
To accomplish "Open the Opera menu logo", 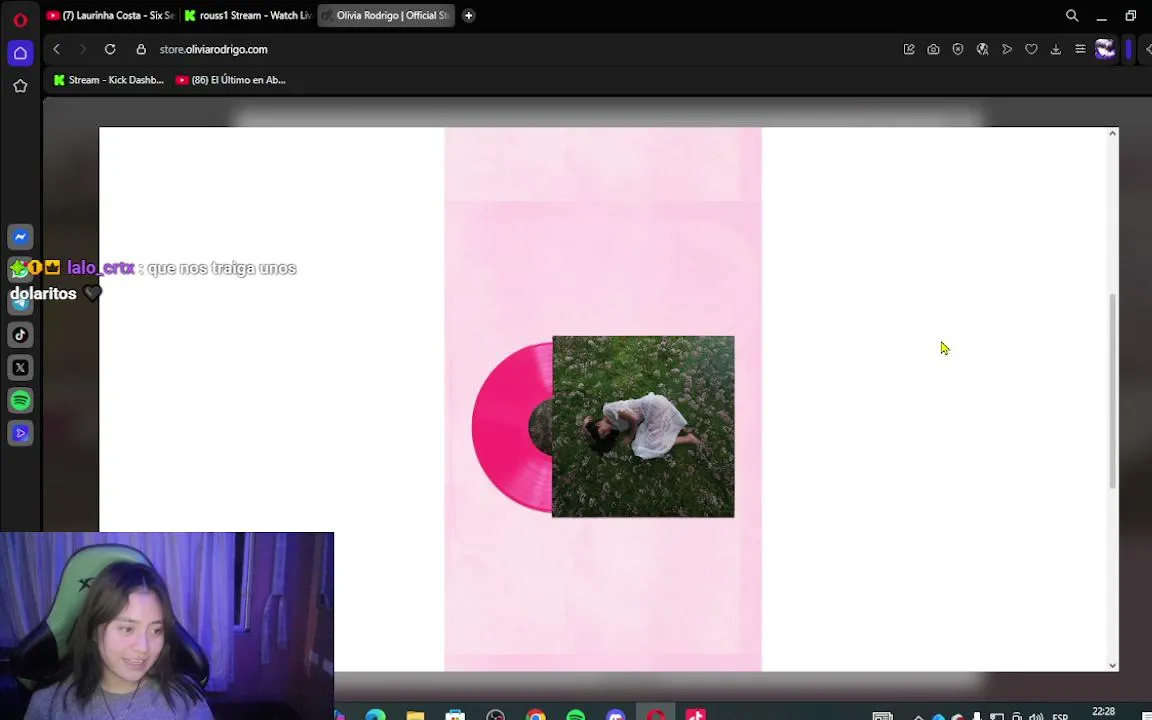I will [x=20, y=20].
